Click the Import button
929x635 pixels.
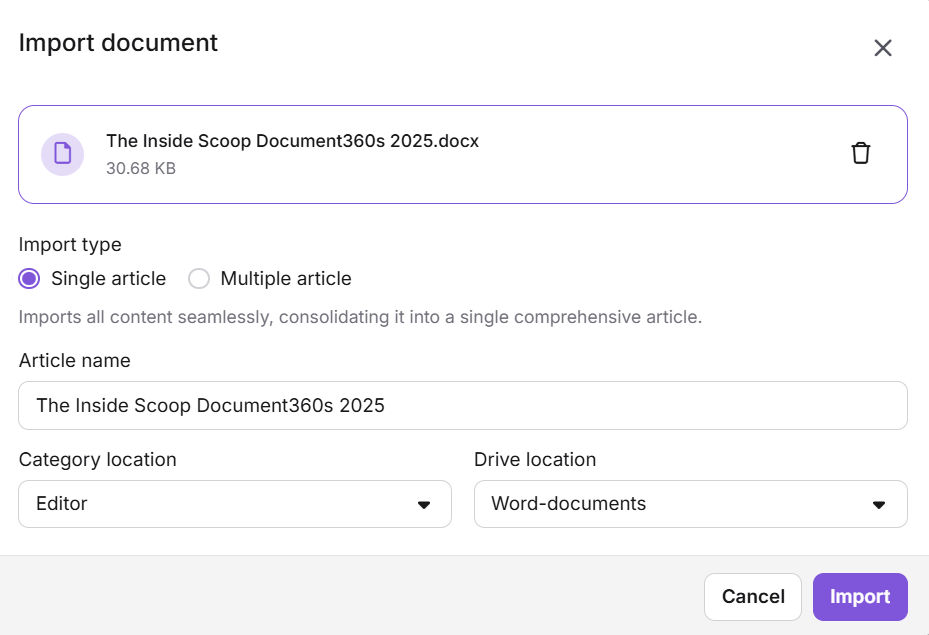pos(860,596)
